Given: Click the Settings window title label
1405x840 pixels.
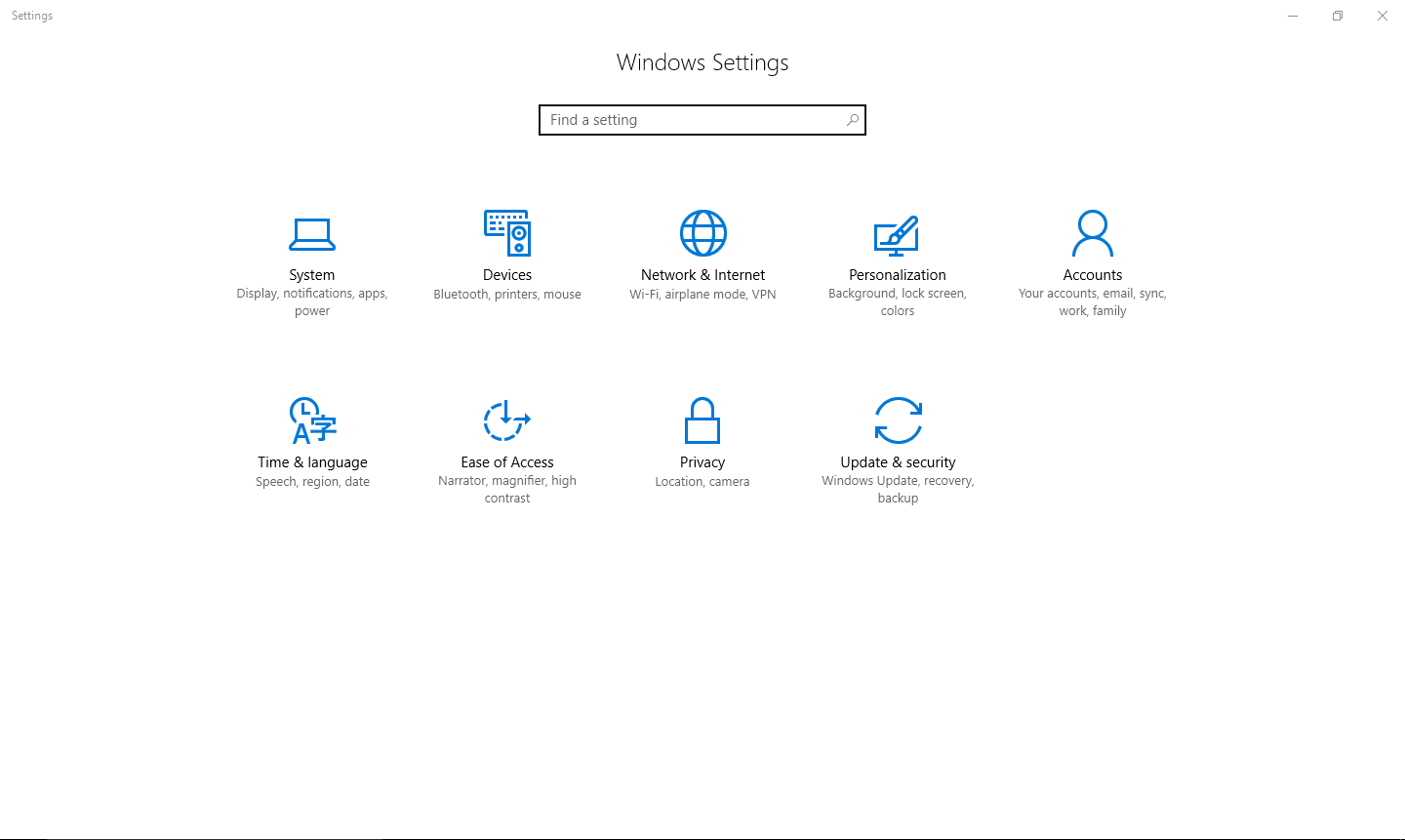Looking at the screenshot, I should tap(31, 16).
